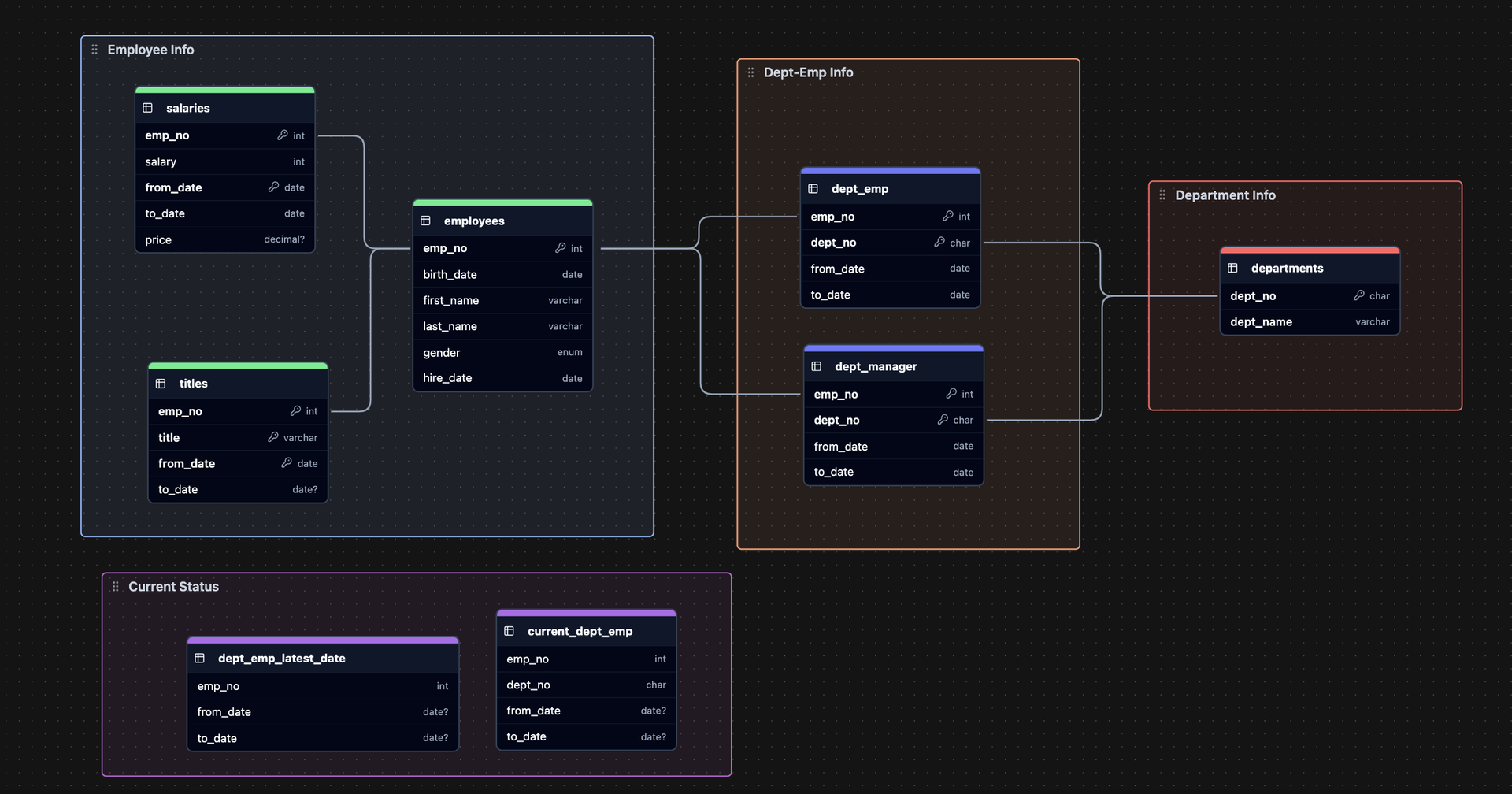Click the enum type on gender row
This screenshot has height=794, width=1512.
(570, 352)
